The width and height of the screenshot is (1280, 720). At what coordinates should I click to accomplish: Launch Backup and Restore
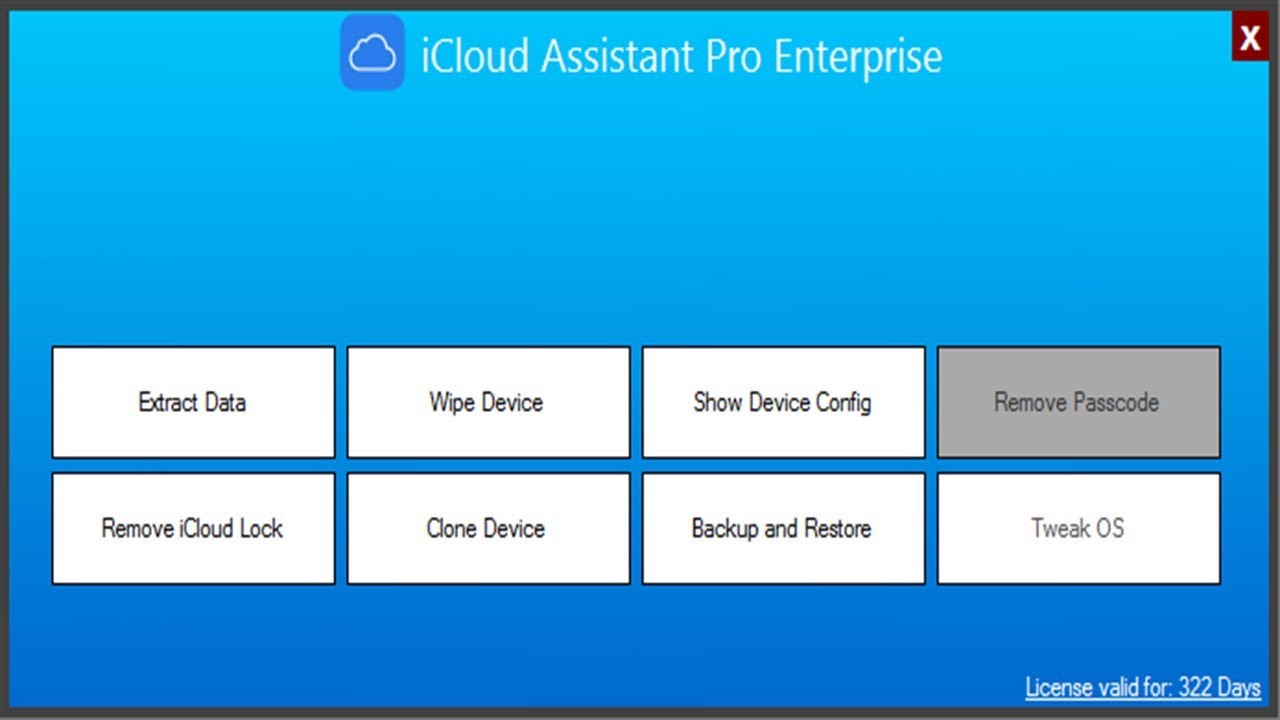point(783,528)
